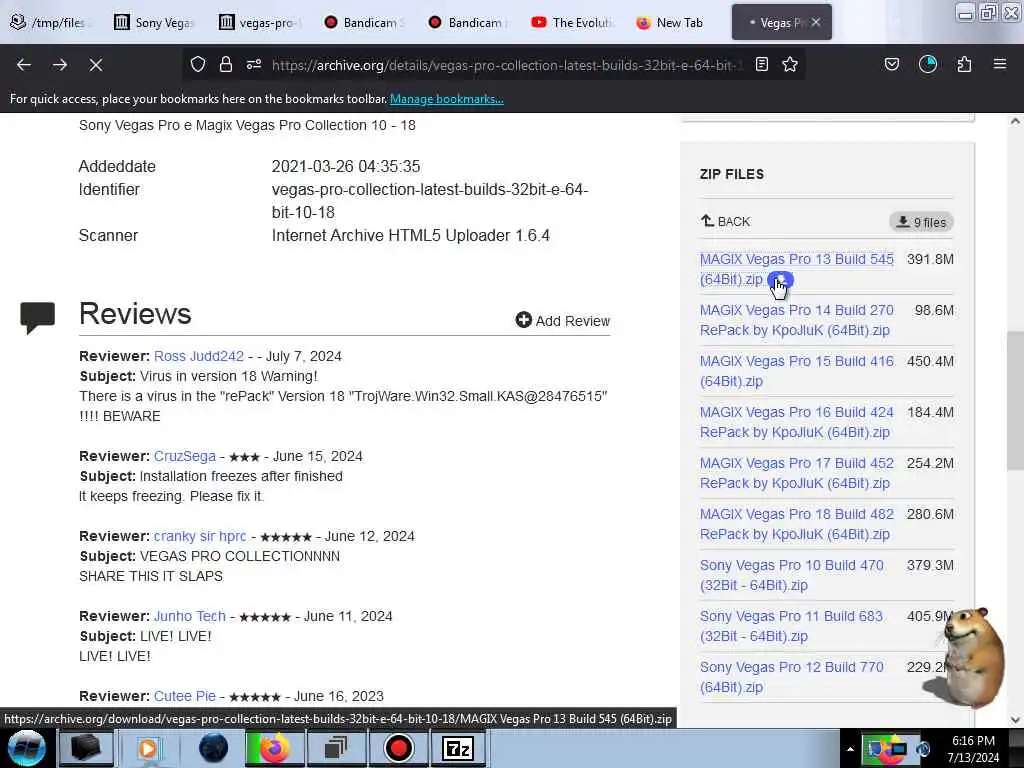Image resolution: width=1024 pixels, height=768 pixels.
Task: Open the Firefox application menu
Action: (1000, 64)
